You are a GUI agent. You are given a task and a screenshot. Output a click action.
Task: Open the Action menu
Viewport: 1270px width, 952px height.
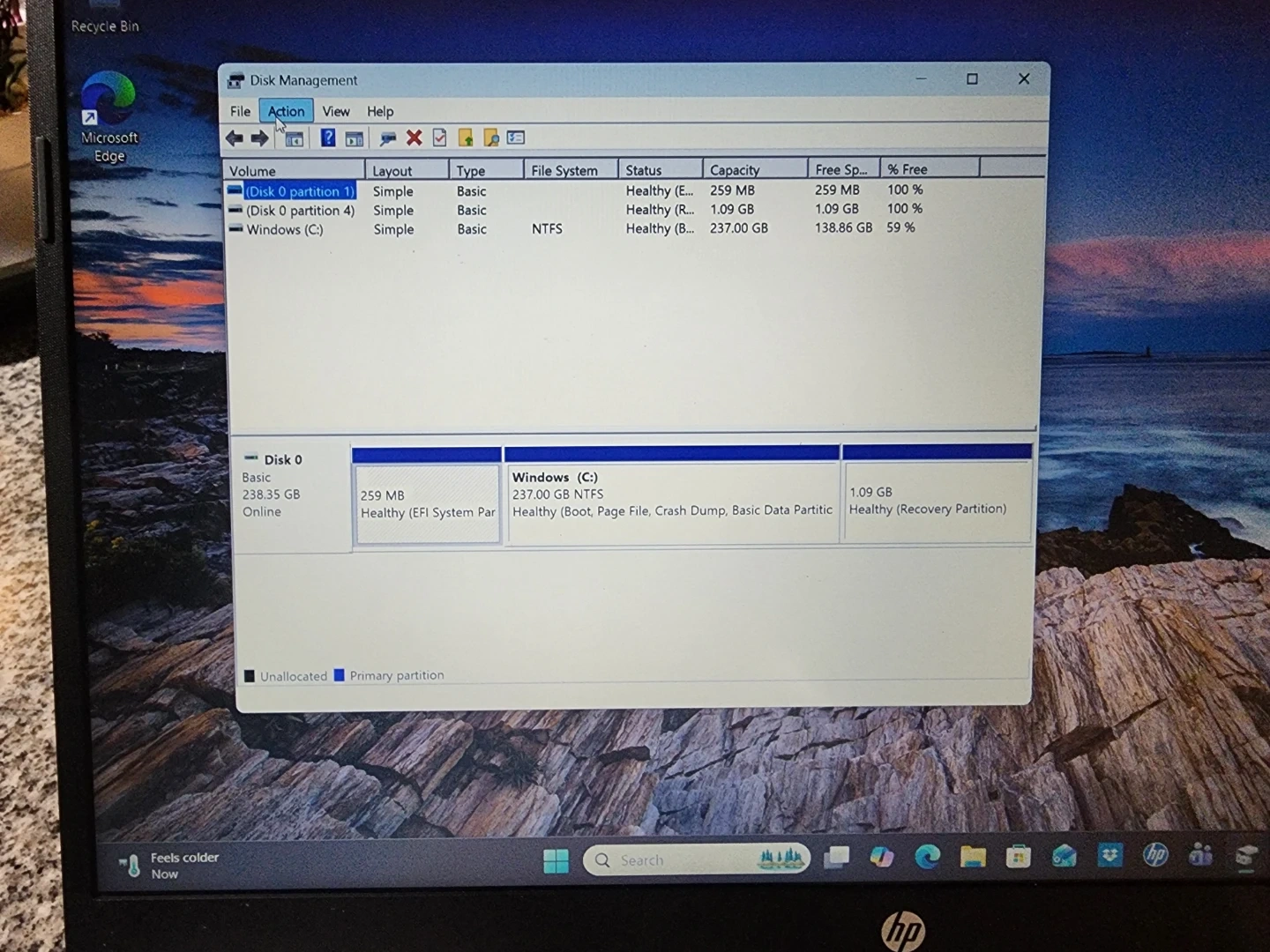tap(286, 111)
